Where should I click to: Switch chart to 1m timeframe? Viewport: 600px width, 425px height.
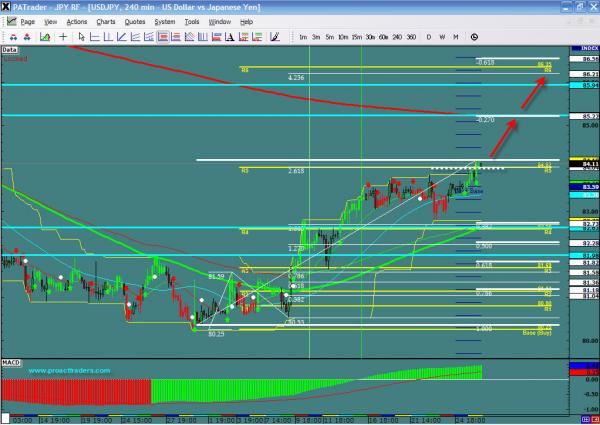[303, 37]
